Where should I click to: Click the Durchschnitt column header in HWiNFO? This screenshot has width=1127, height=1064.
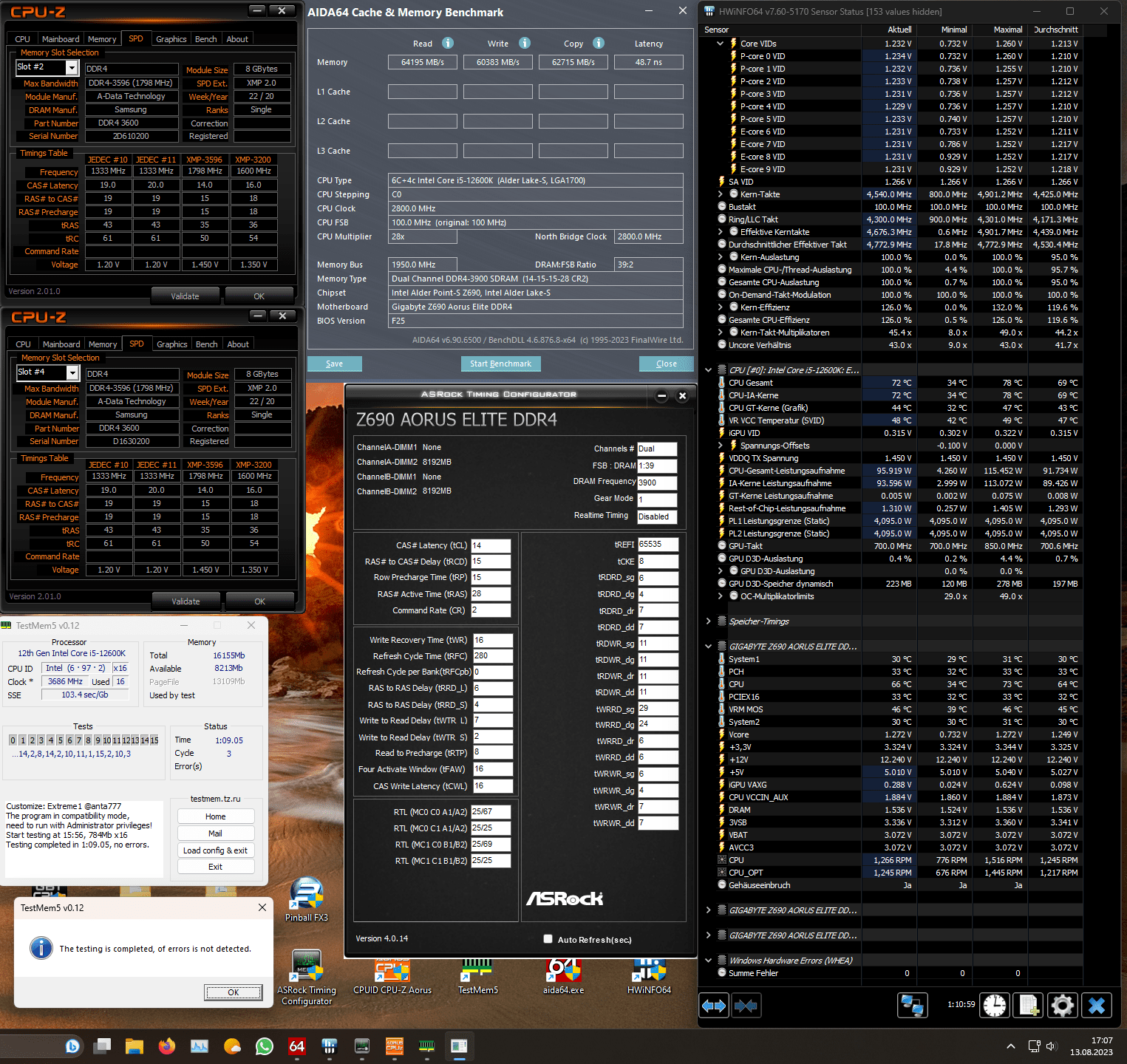point(1055,30)
